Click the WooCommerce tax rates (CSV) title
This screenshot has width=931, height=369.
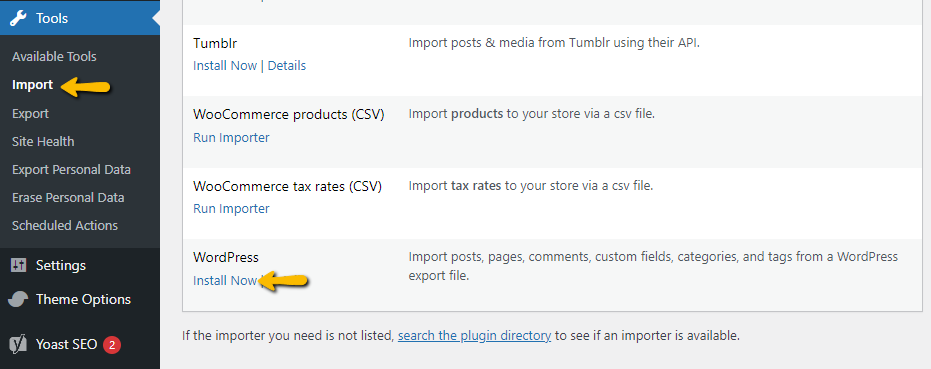[x=287, y=187]
